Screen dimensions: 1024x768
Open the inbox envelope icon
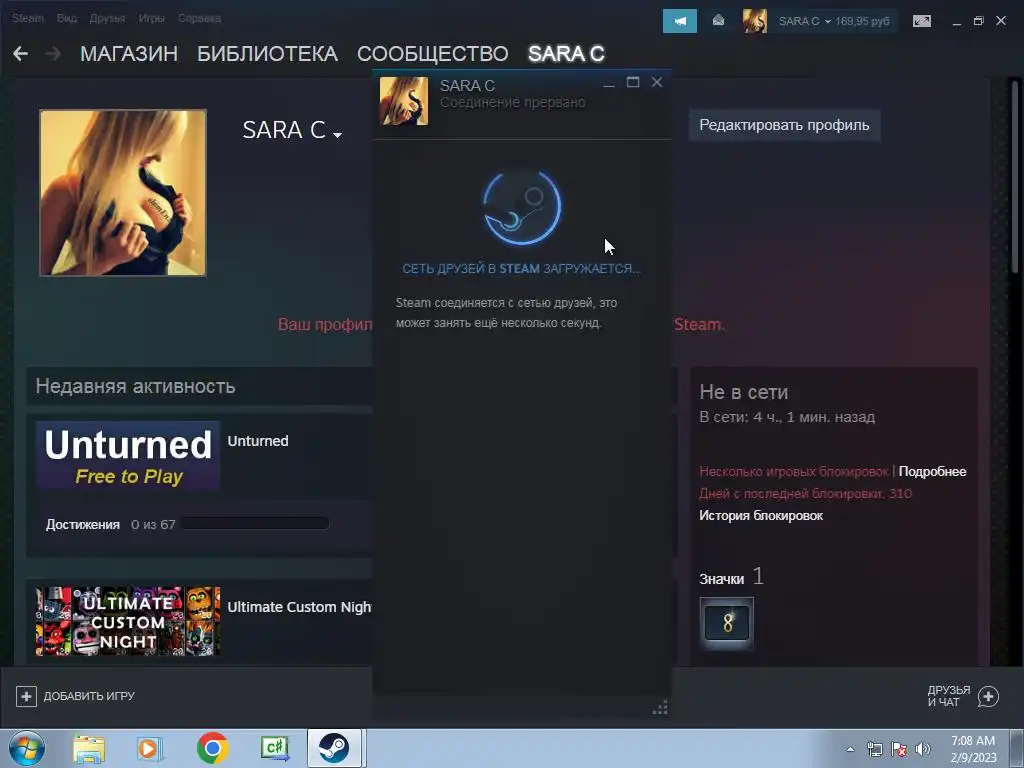click(x=718, y=21)
